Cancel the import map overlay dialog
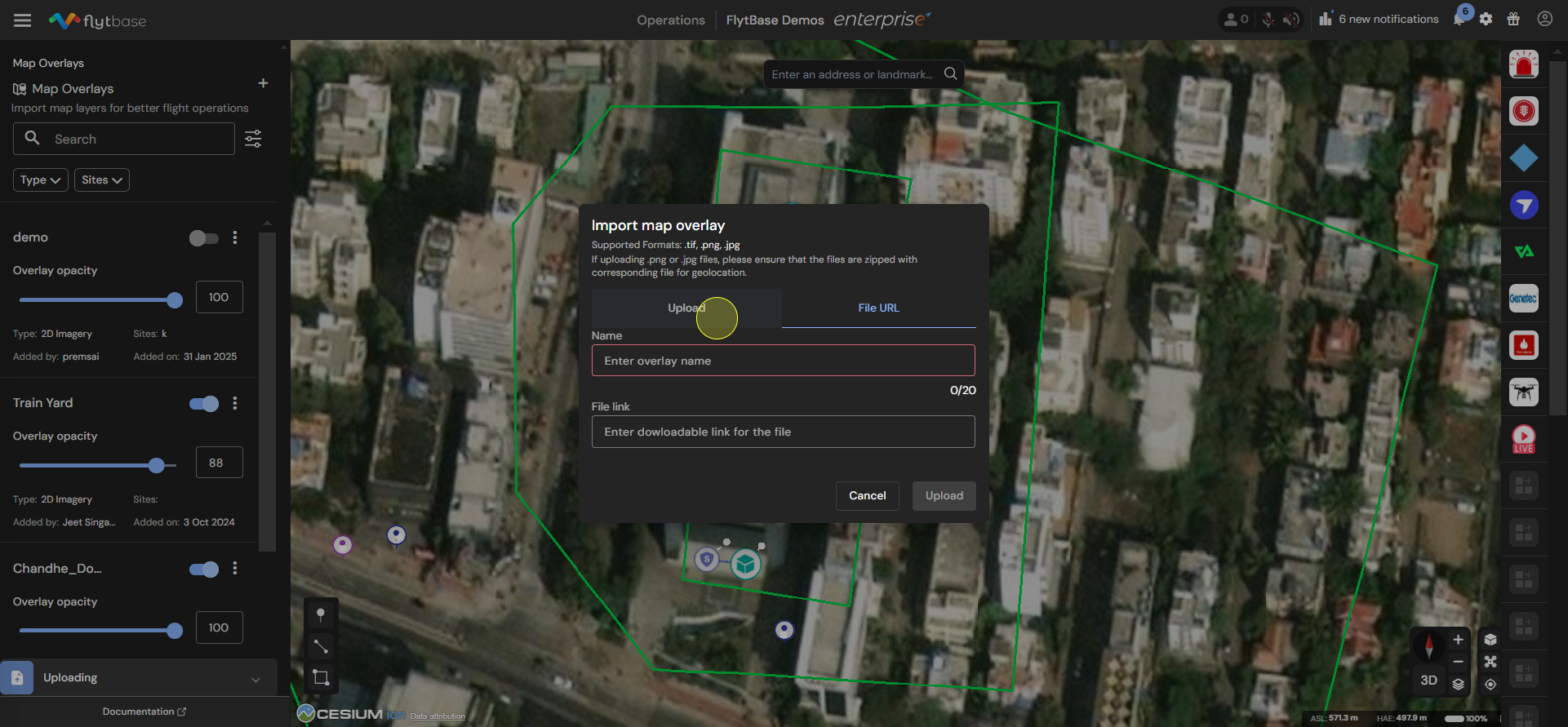Image resolution: width=1568 pixels, height=727 pixels. 867,496
